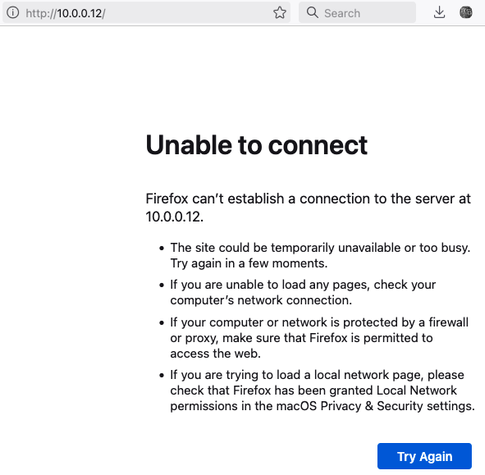The image size is (485, 475).
Task: Focus the address bar showing http://10.0.0.12/
Action: click(x=146, y=13)
